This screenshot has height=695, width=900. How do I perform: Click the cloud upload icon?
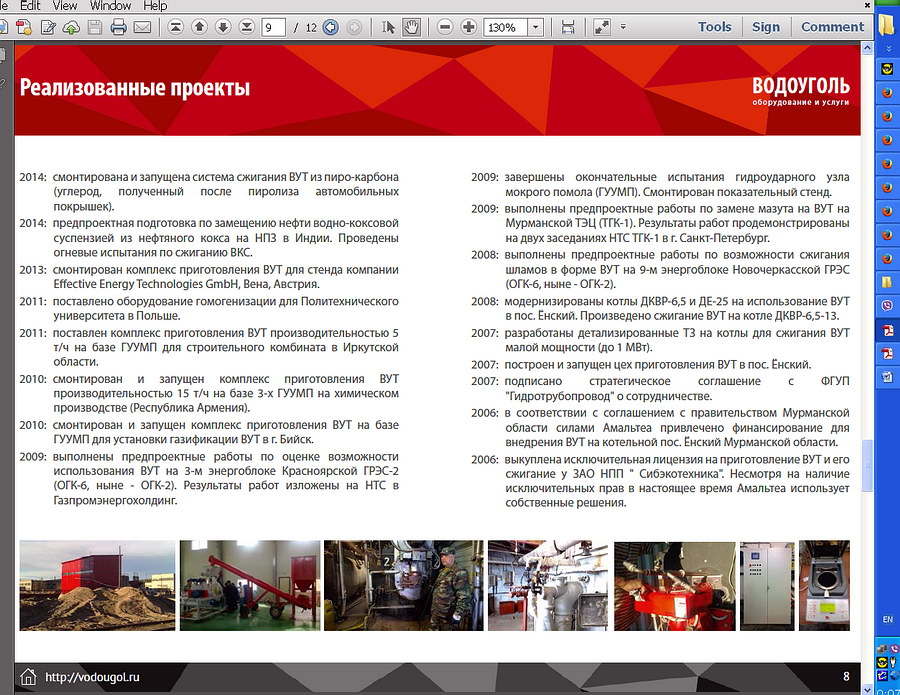click(x=71, y=27)
